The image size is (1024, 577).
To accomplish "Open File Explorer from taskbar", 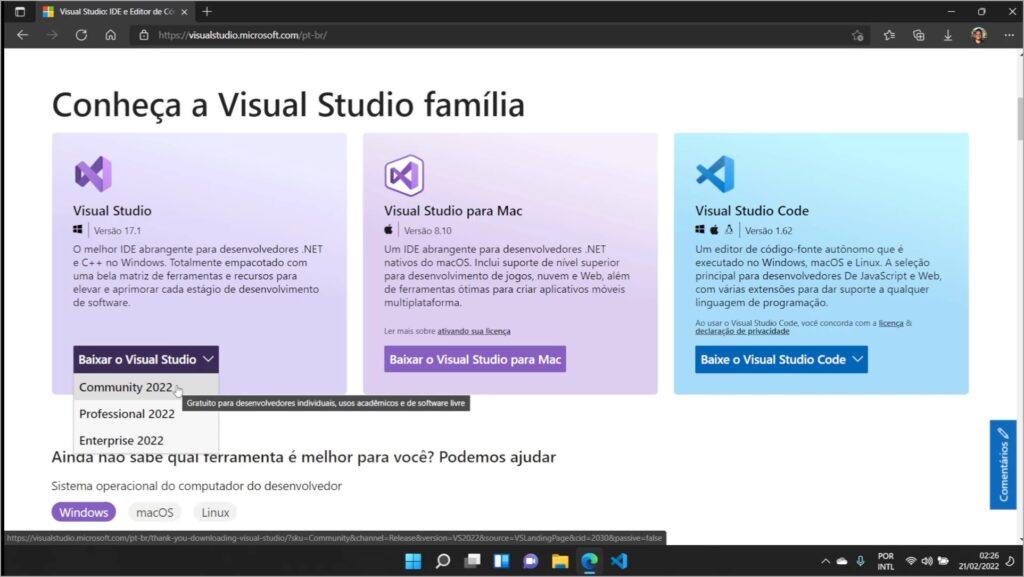I will (560, 561).
